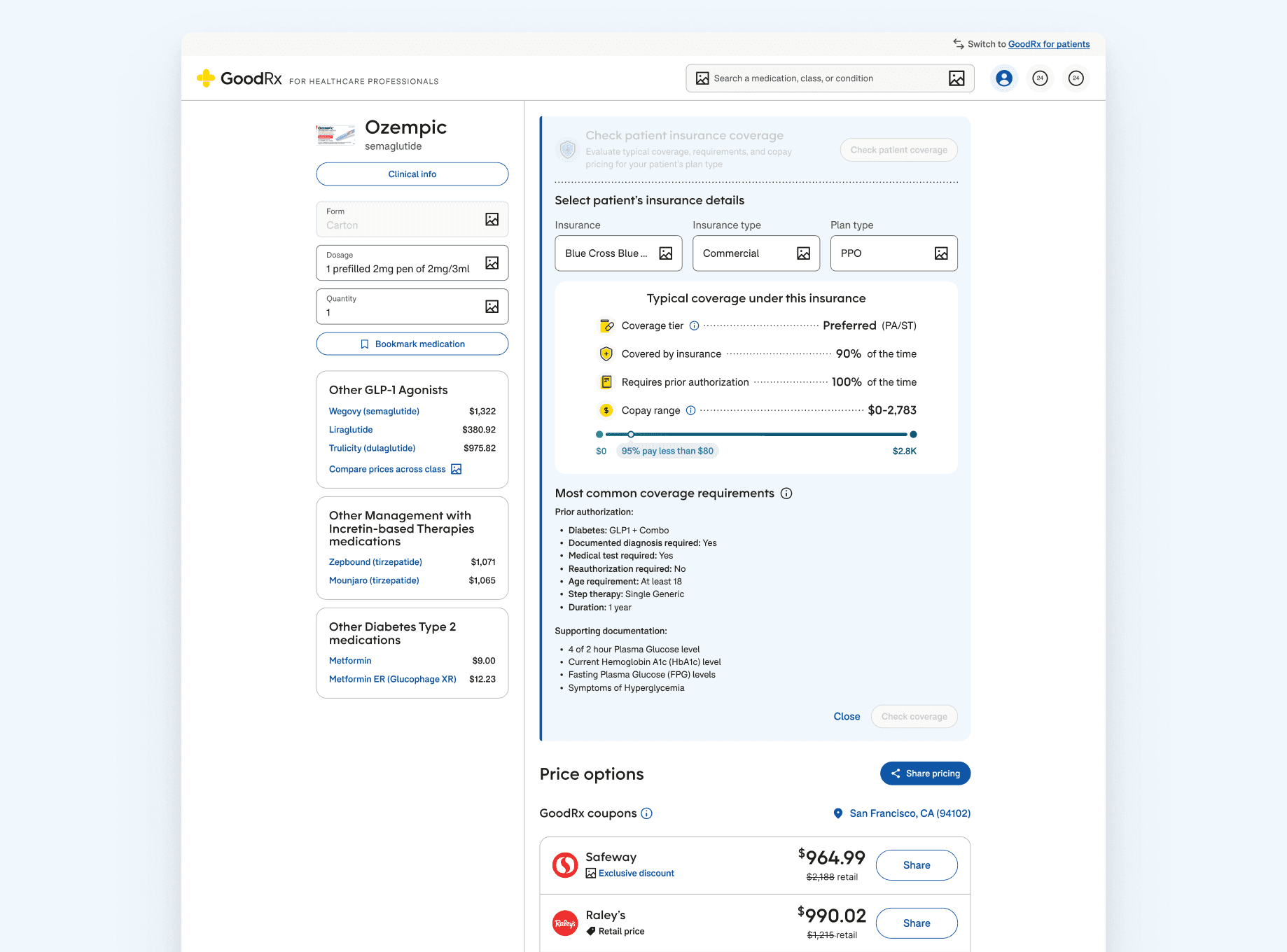This screenshot has width=1287, height=952.
Task: Click the medication search input field
Action: click(830, 78)
